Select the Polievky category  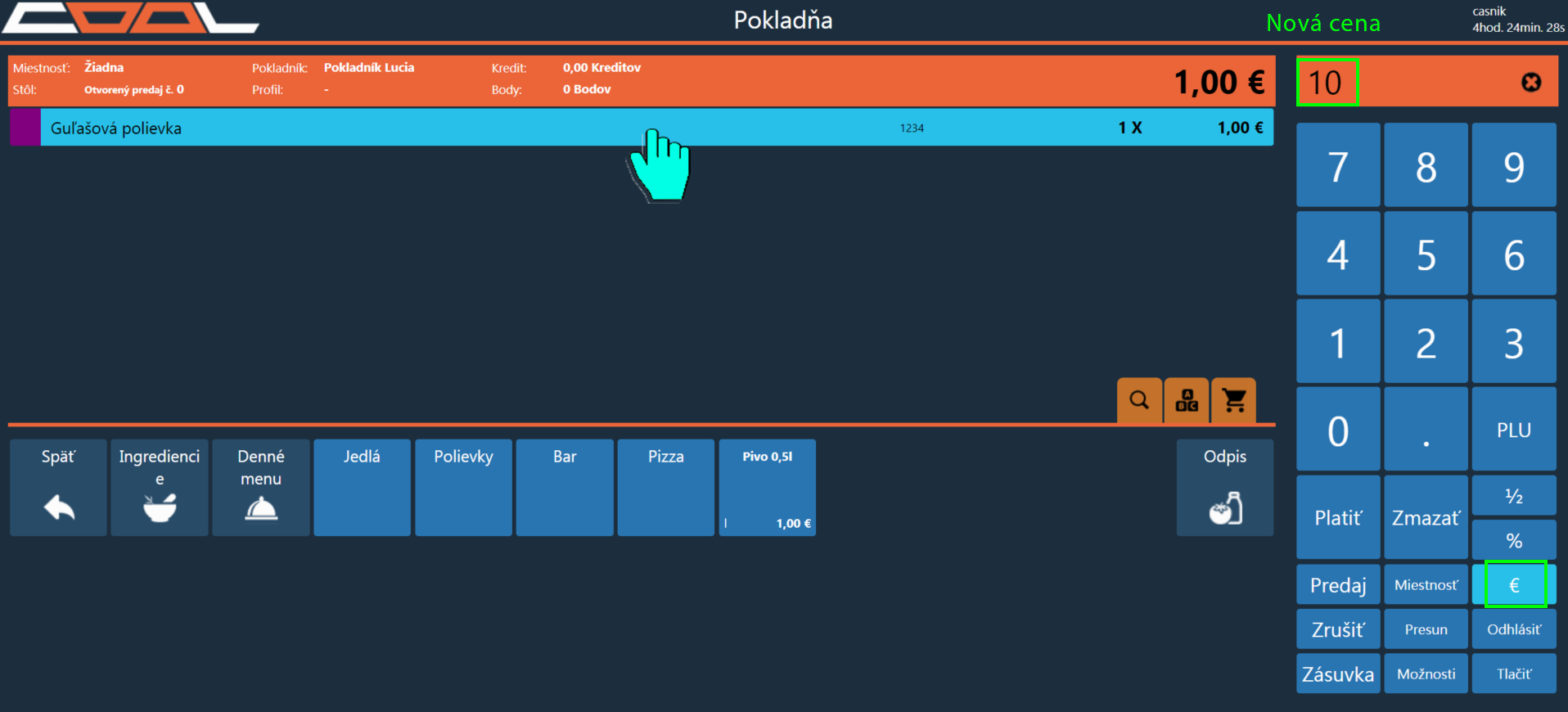[x=463, y=488]
